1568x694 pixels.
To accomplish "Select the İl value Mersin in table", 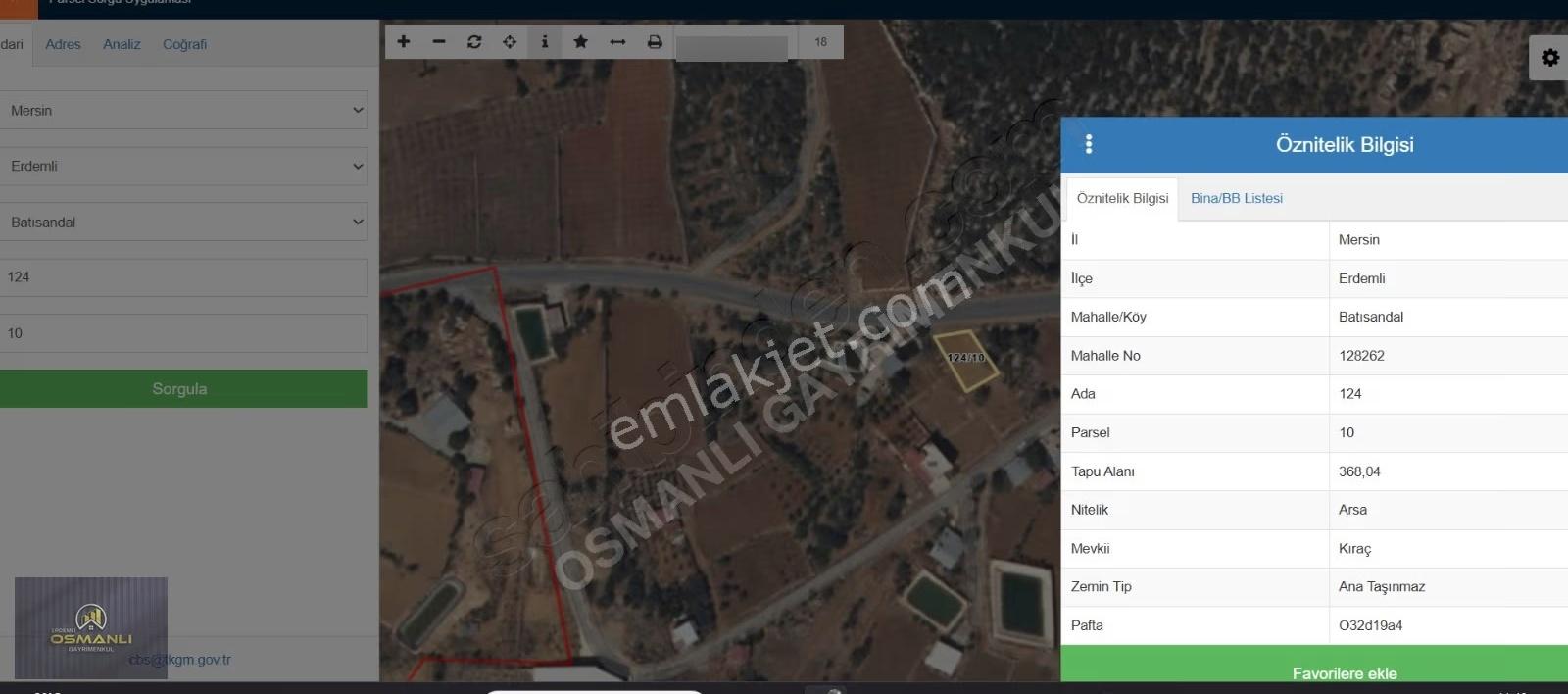I will click(x=1358, y=240).
